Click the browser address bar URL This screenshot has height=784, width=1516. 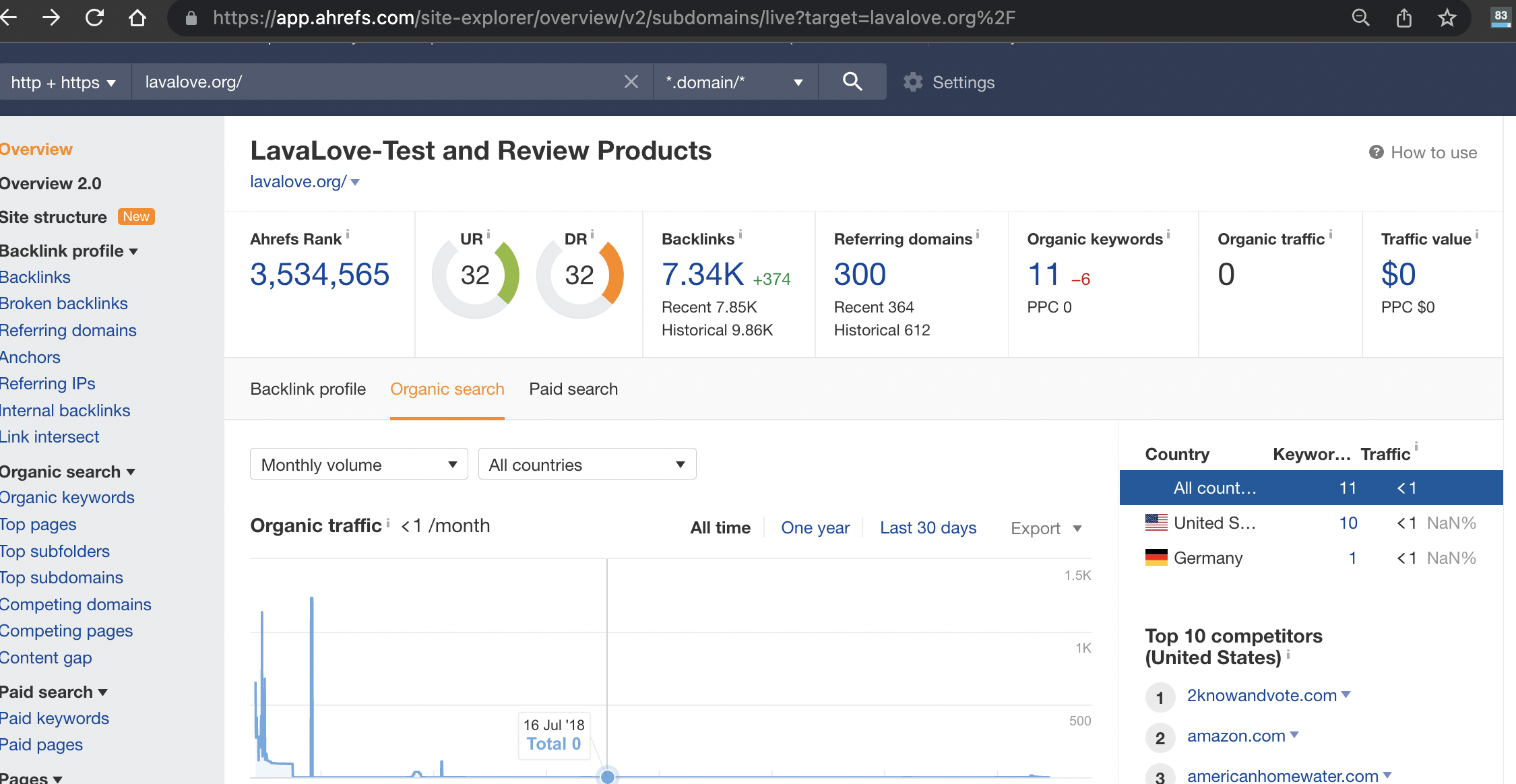[x=614, y=18]
